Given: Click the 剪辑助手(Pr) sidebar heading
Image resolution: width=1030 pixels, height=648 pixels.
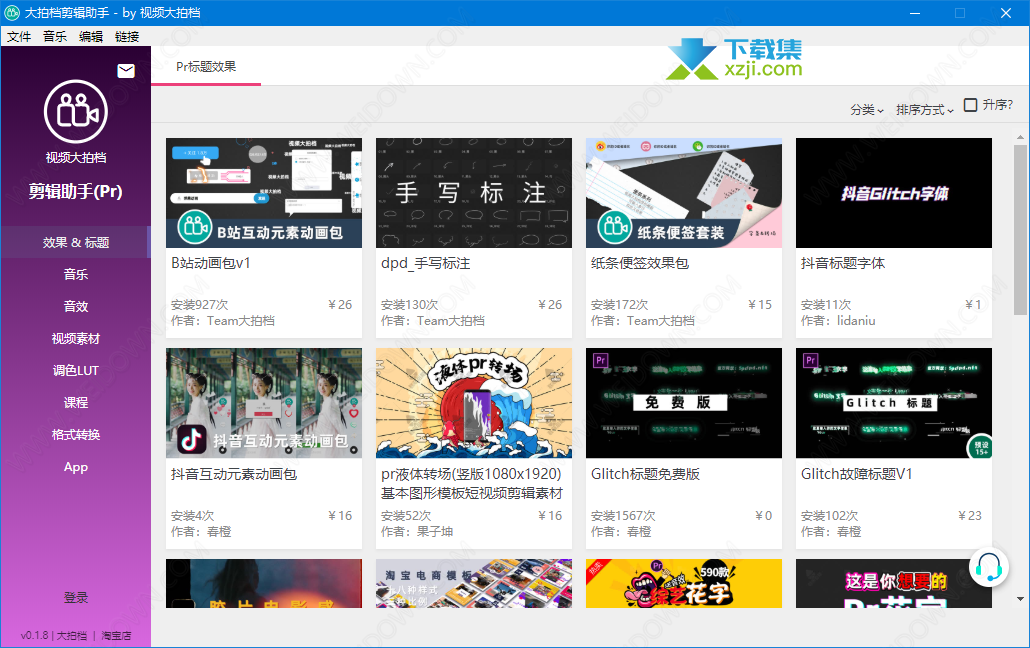Looking at the screenshot, I should [x=76, y=191].
